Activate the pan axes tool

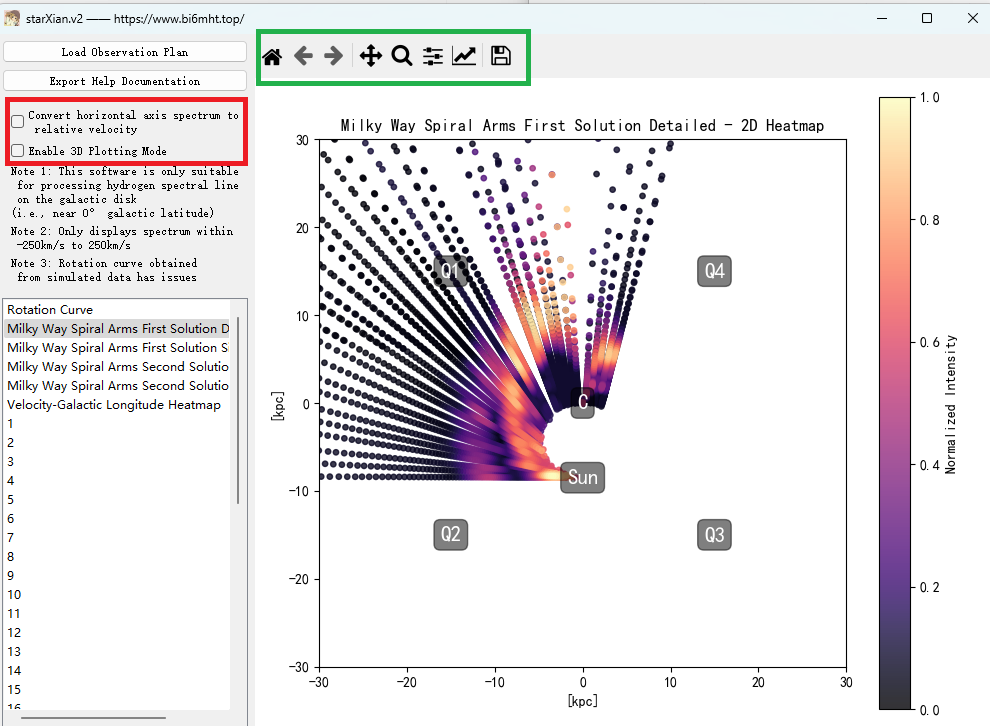[370, 56]
